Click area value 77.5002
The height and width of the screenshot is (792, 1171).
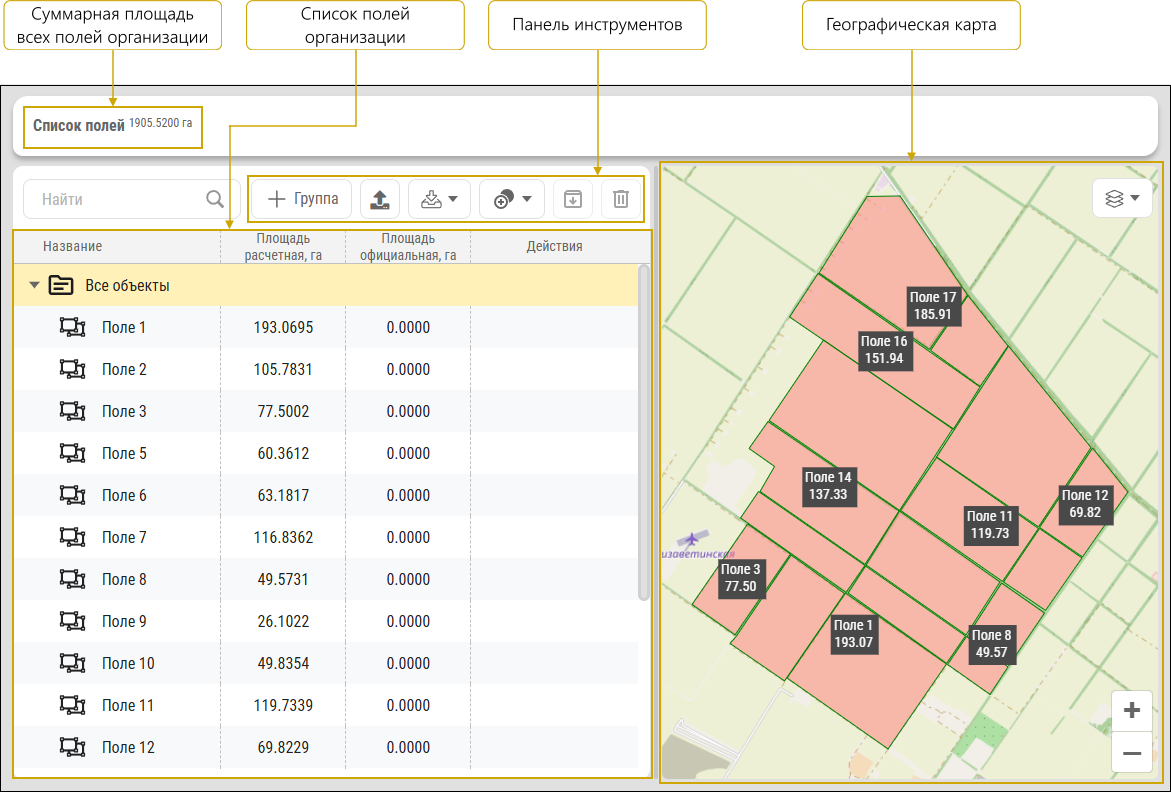coord(283,411)
